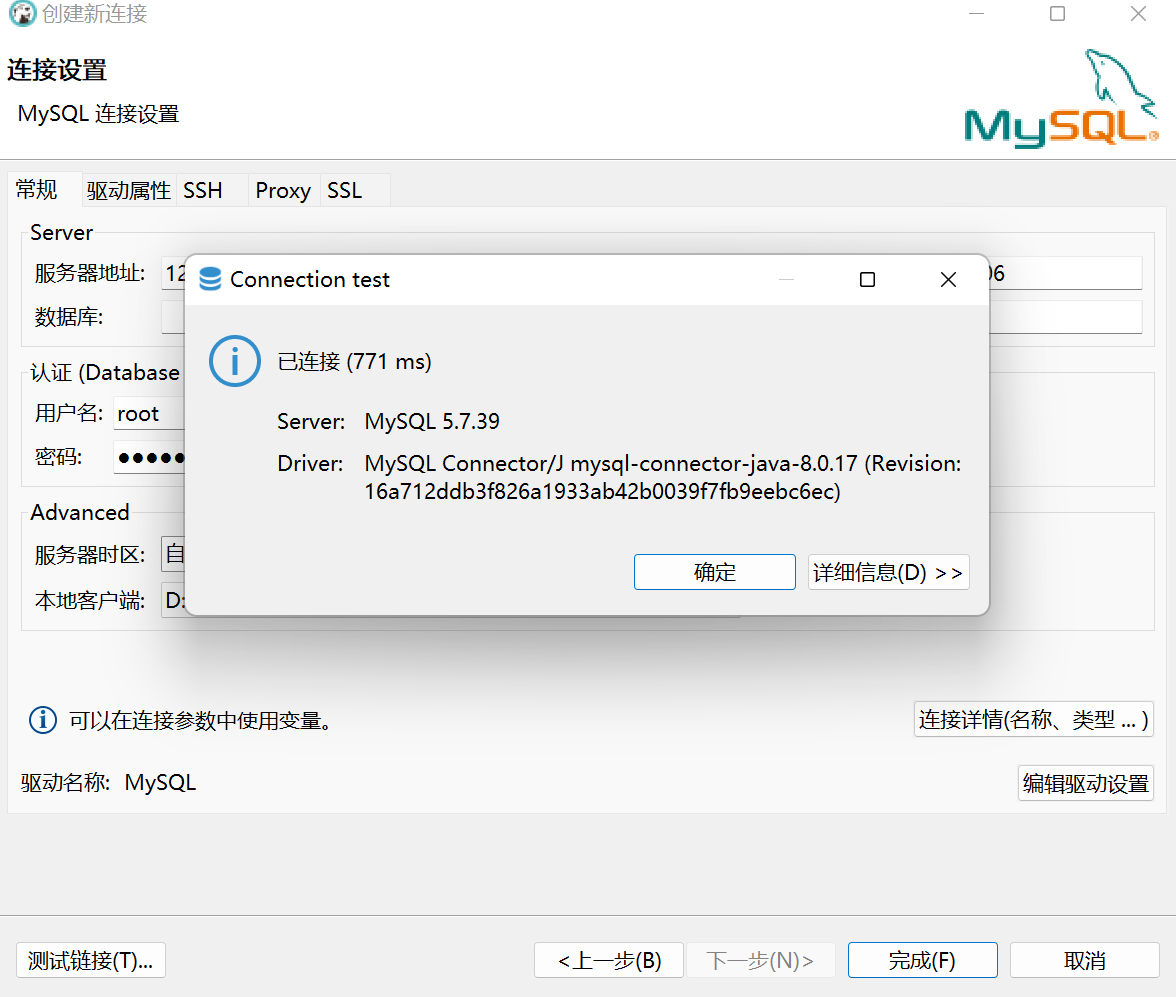Click the 创建新连接 window title icon

coord(22,14)
